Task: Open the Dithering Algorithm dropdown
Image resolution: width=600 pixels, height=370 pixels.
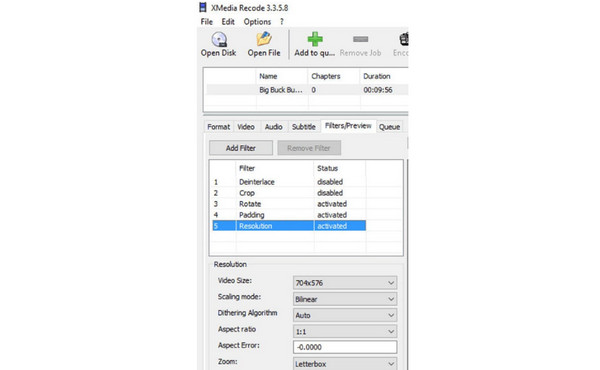Action: coord(345,315)
